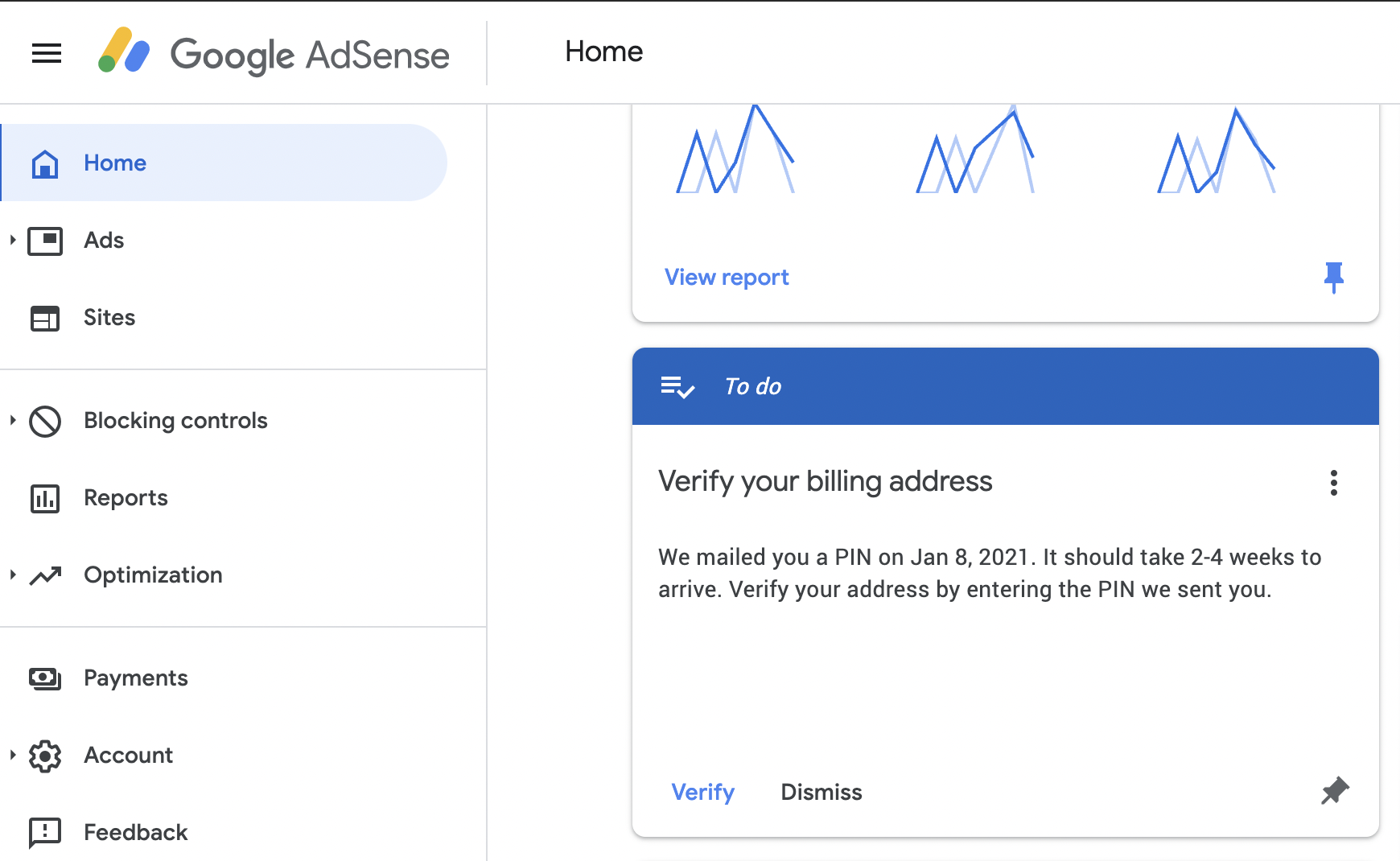Image resolution: width=1400 pixels, height=861 pixels.
Task: Click the Account gear icon
Action: coord(45,755)
